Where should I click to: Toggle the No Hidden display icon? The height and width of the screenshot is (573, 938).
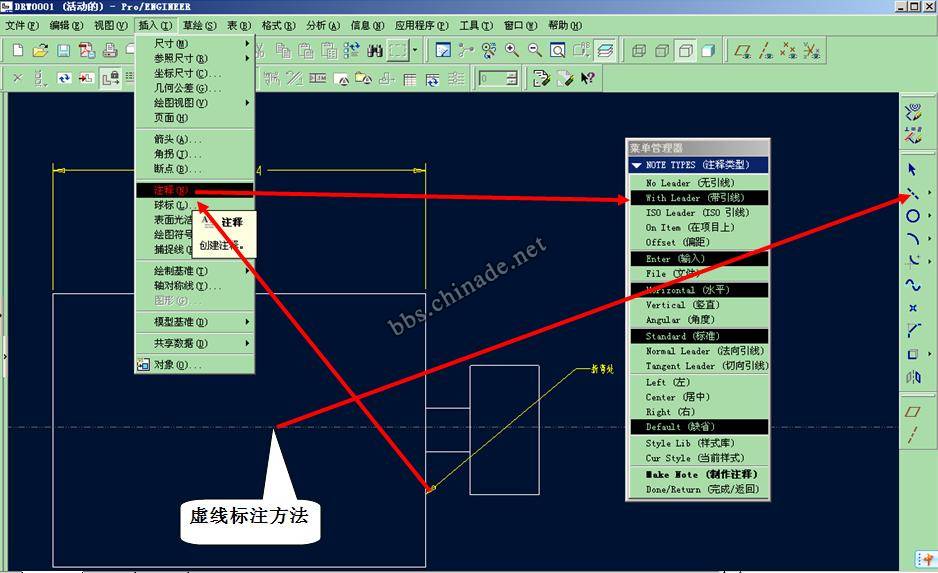point(686,51)
